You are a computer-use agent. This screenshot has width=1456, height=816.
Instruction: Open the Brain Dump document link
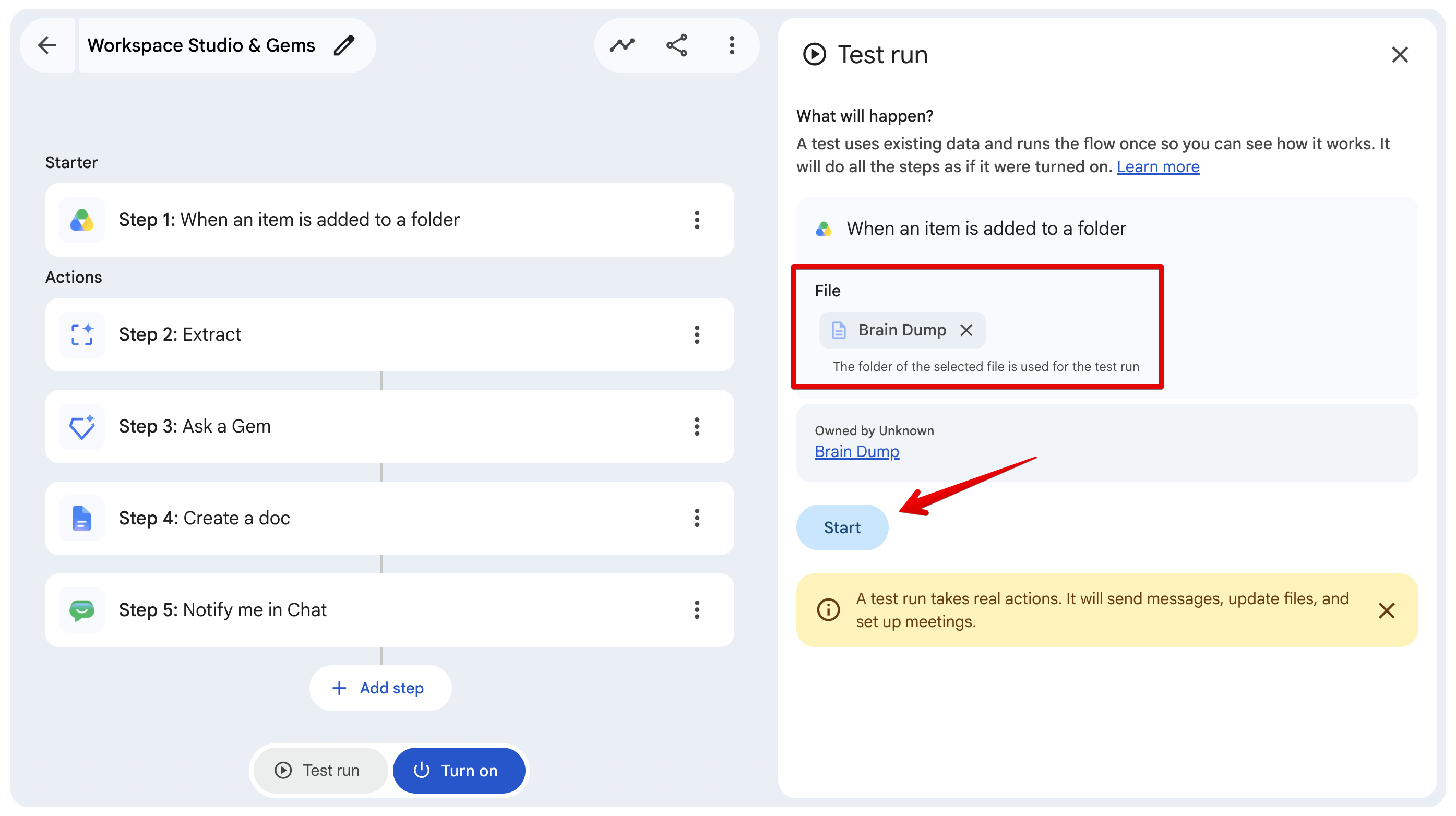click(856, 451)
